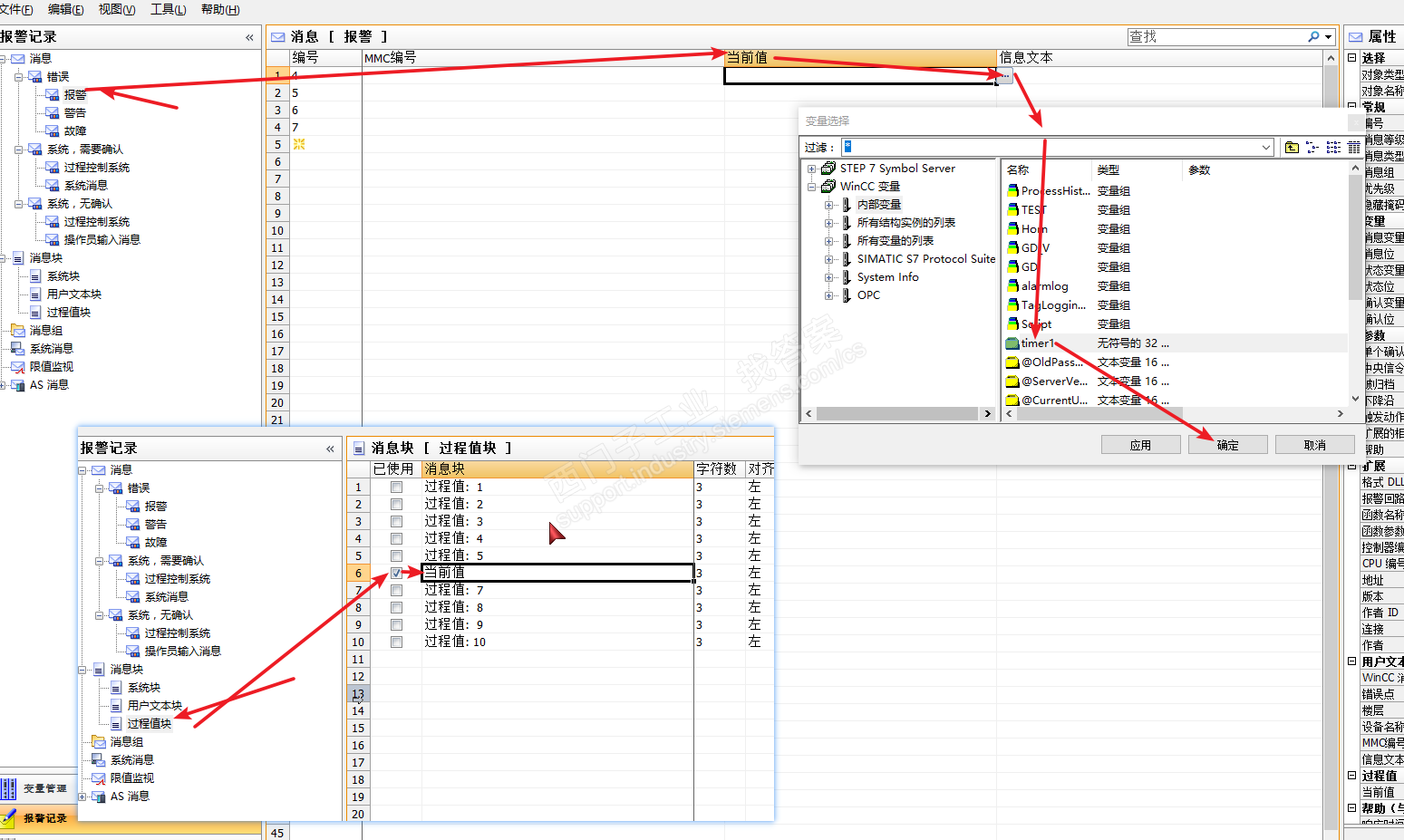Click the 限值监视 icon in the top tree
Viewport: 1404px width, 840px height.
tap(18, 367)
